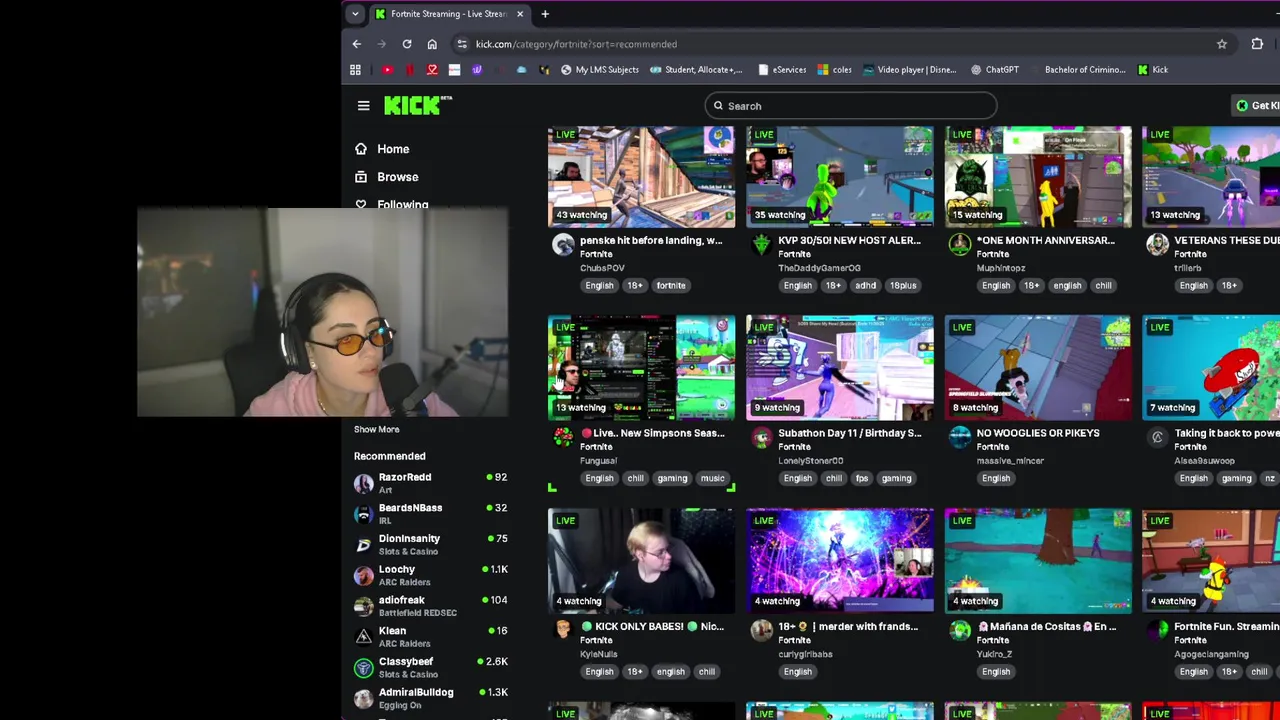Bookmark this page using the star icon
Image resolution: width=1280 pixels, height=720 pixels.
[1222, 44]
